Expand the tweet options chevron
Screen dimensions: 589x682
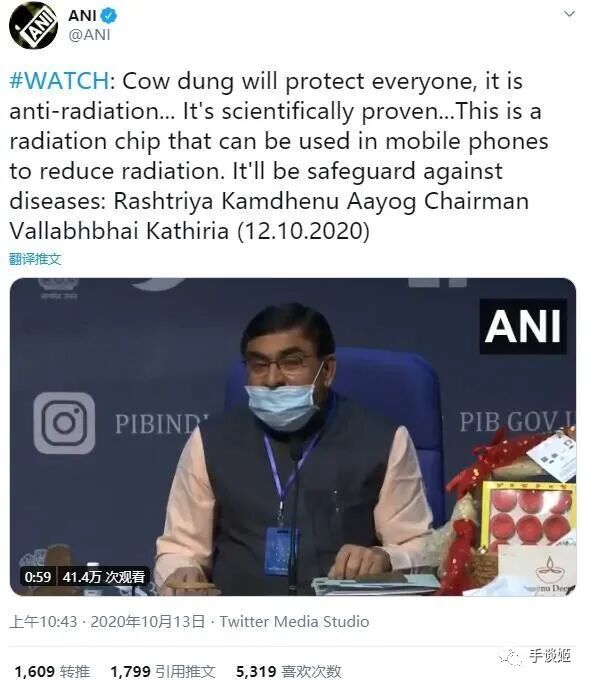tap(569, 14)
